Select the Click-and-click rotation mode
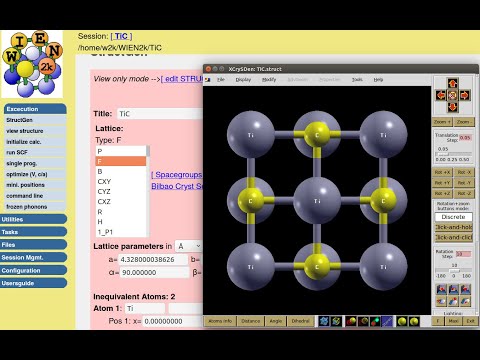The height and width of the screenshot is (360, 480). 453,237
